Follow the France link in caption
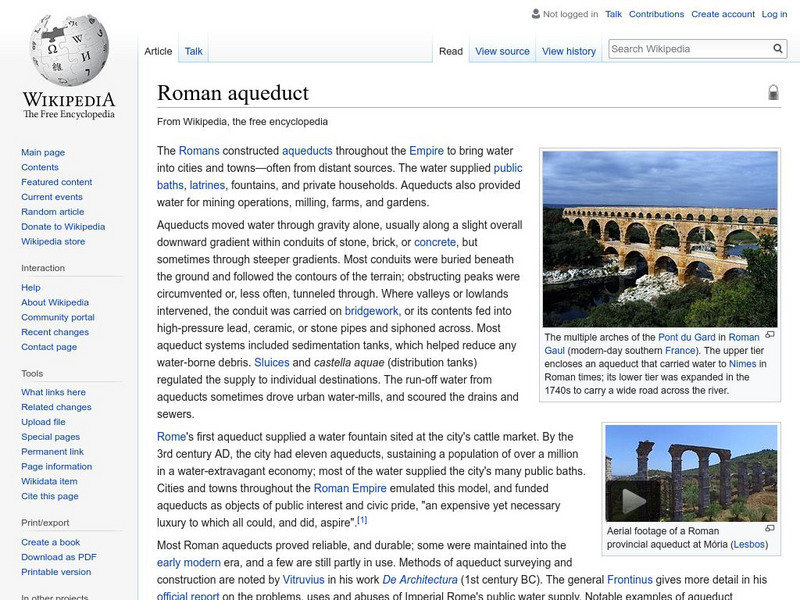 coord(680,350)
